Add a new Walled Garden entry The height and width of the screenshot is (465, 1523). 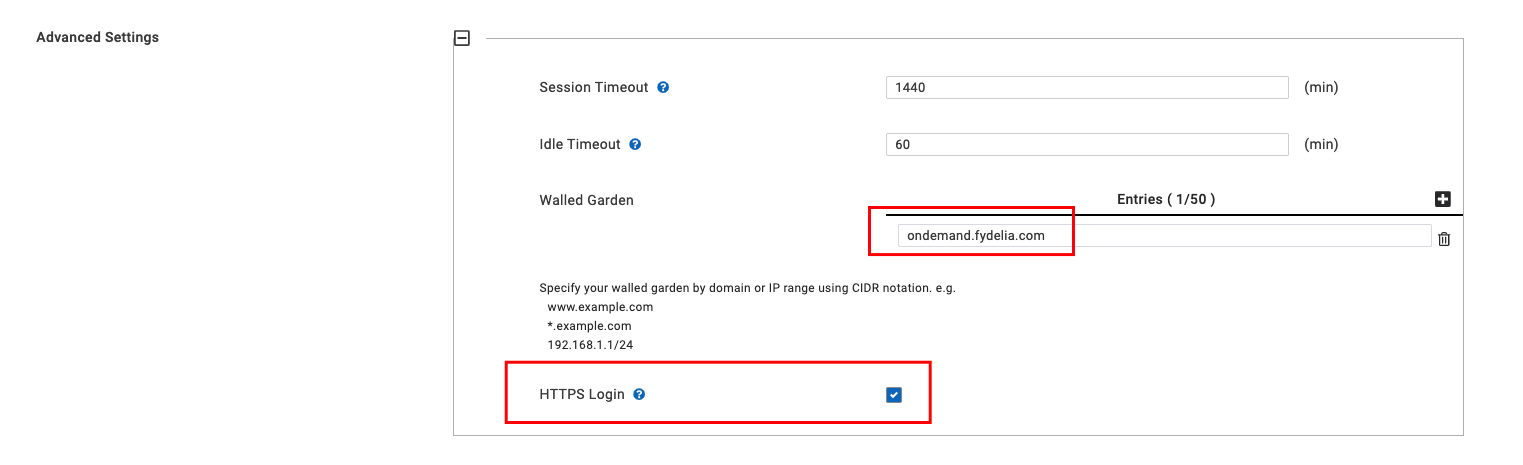point(1443,199)
